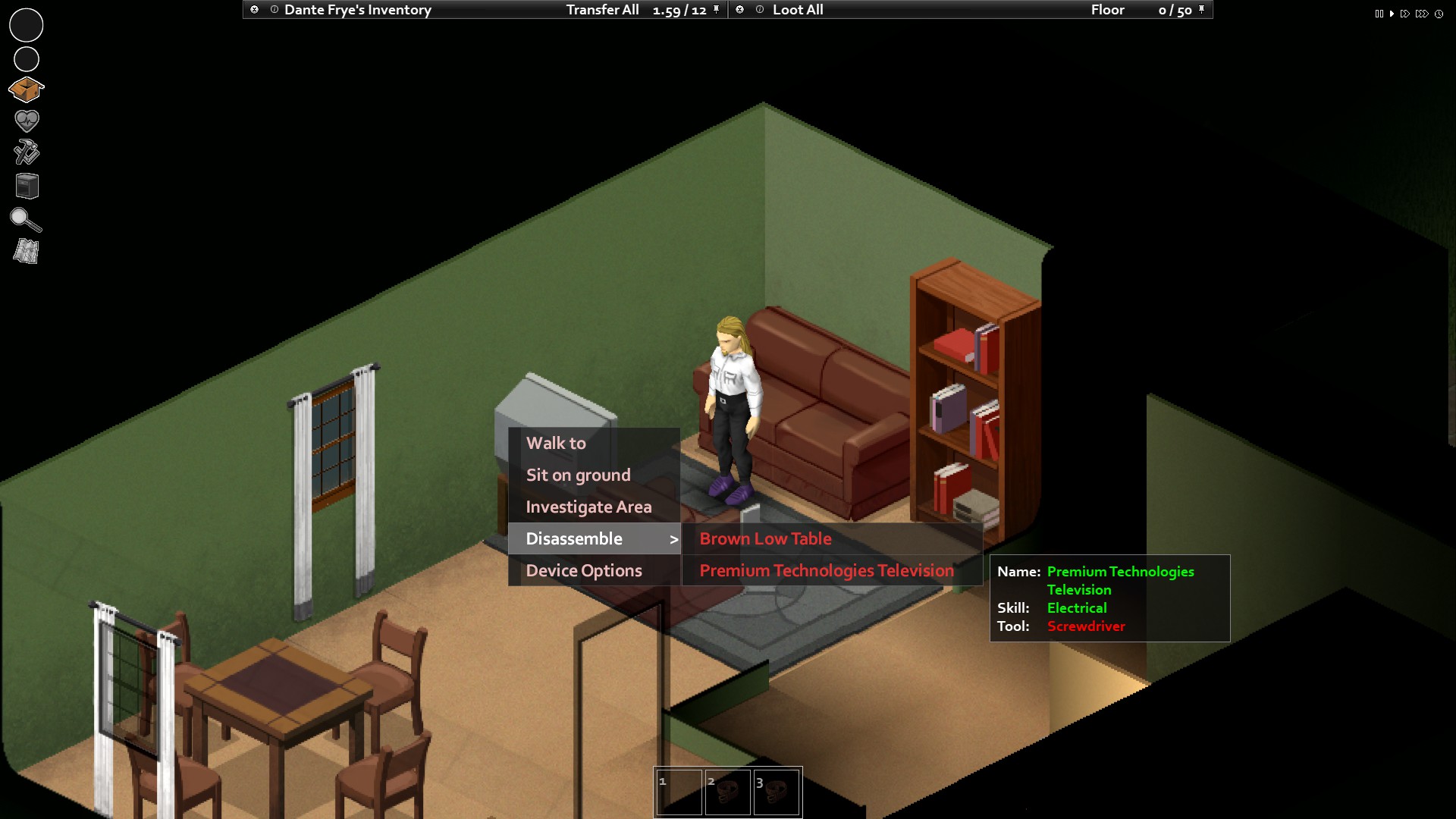Click Walk to context menu option

coord(556,442)
